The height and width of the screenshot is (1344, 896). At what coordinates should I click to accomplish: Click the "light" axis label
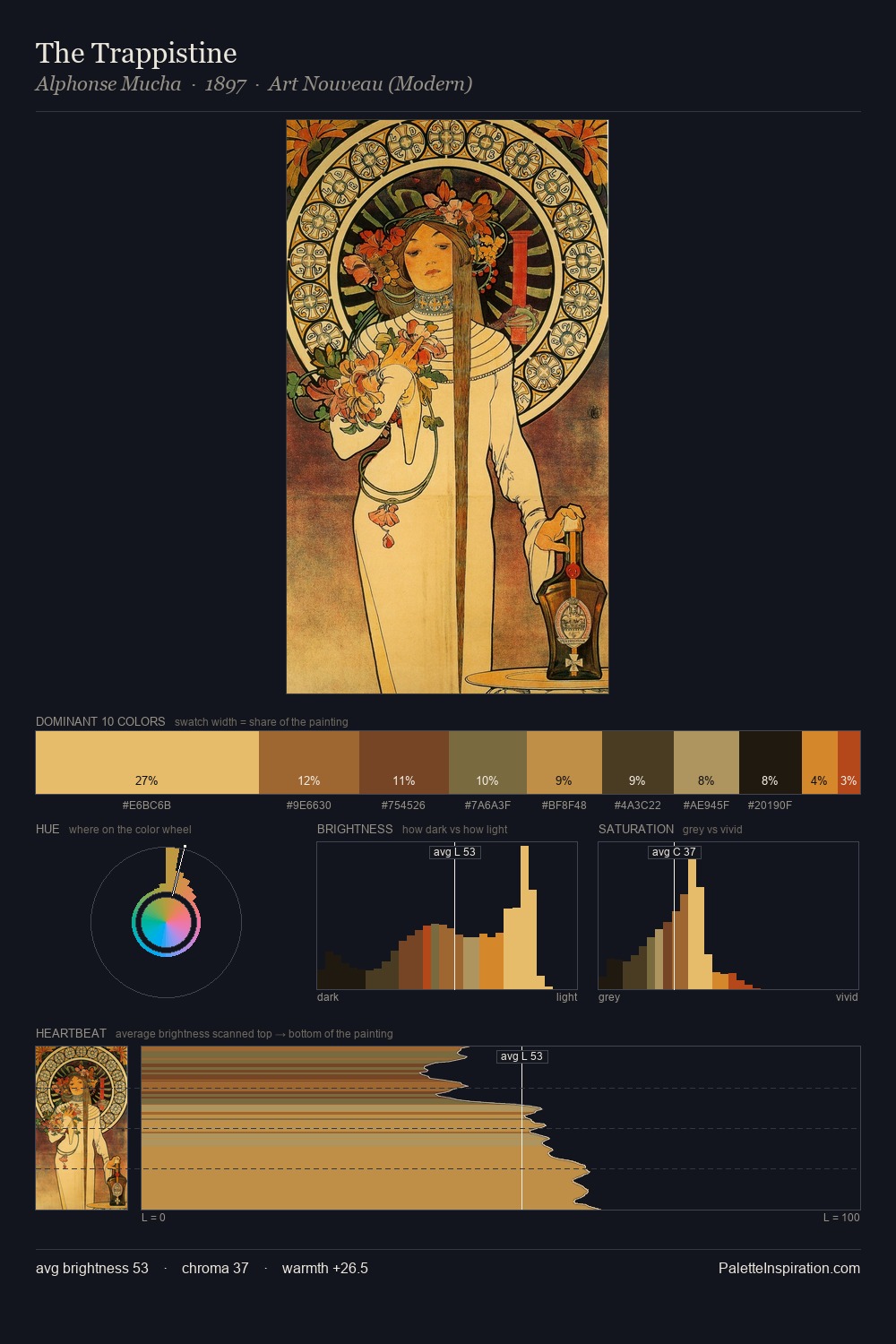[566, 997]
